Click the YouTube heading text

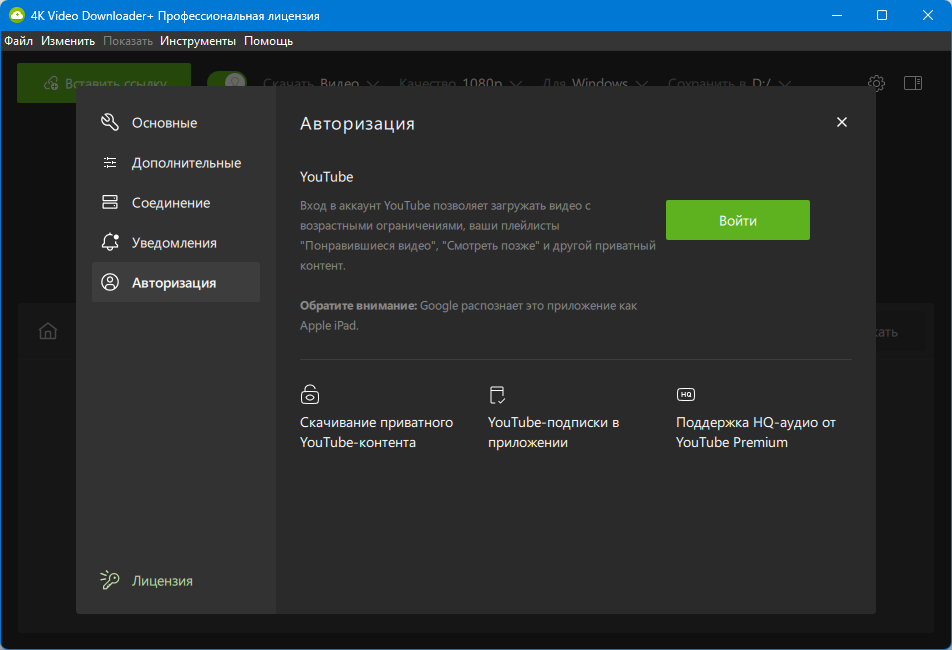pos(327,177)
